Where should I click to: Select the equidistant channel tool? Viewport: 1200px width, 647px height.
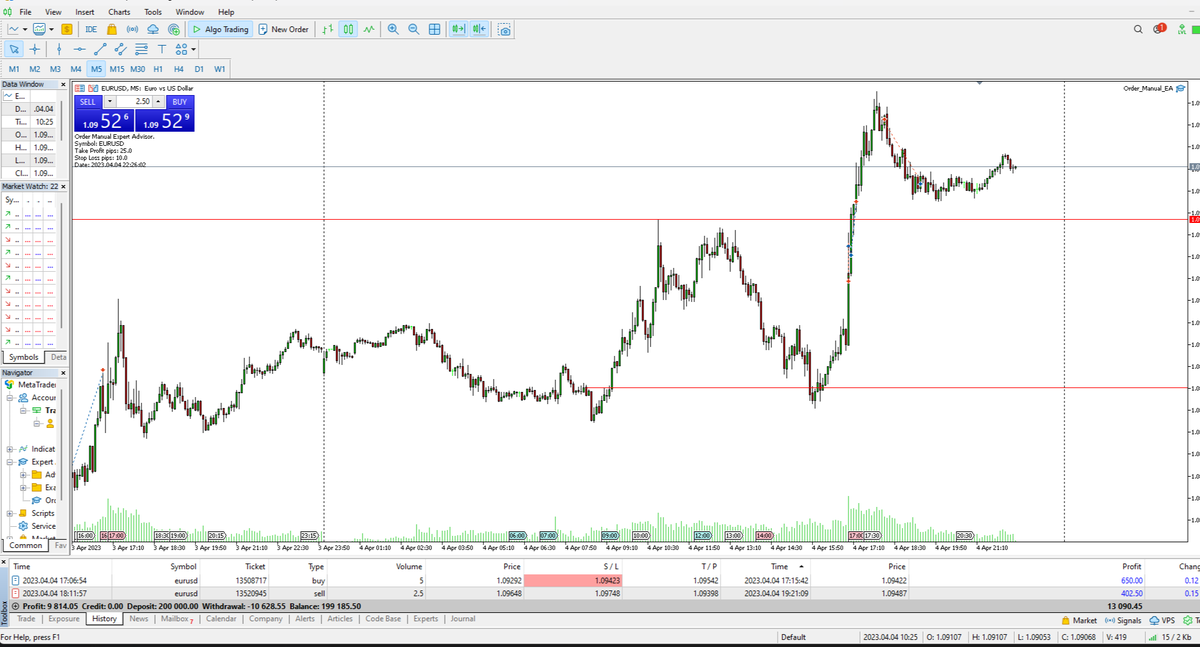pyautogui.click(x=121, y=48)
